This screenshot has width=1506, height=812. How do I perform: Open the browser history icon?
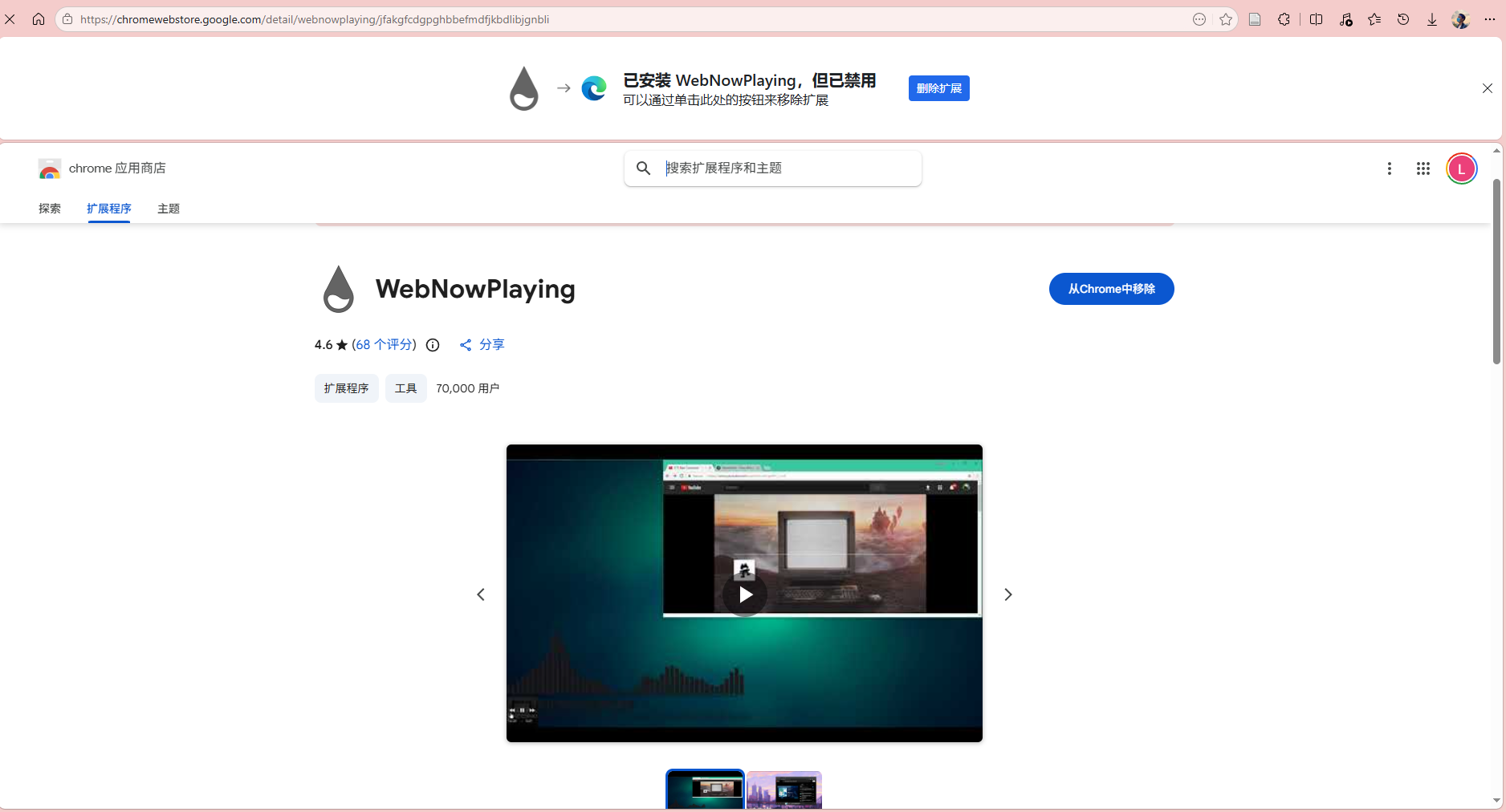tap(1403, 19)
